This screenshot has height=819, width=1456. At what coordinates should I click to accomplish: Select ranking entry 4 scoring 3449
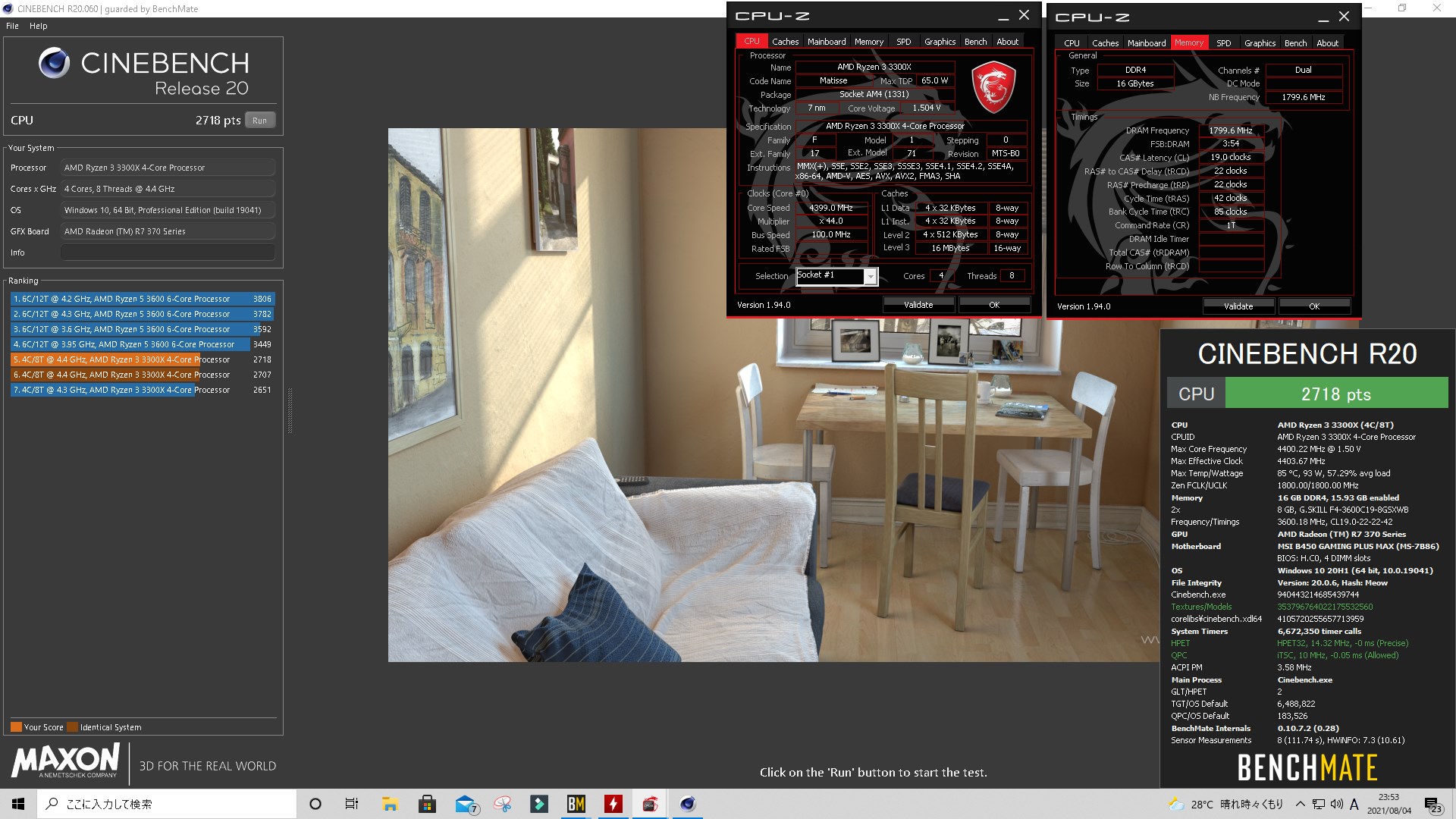click(143, 344)
